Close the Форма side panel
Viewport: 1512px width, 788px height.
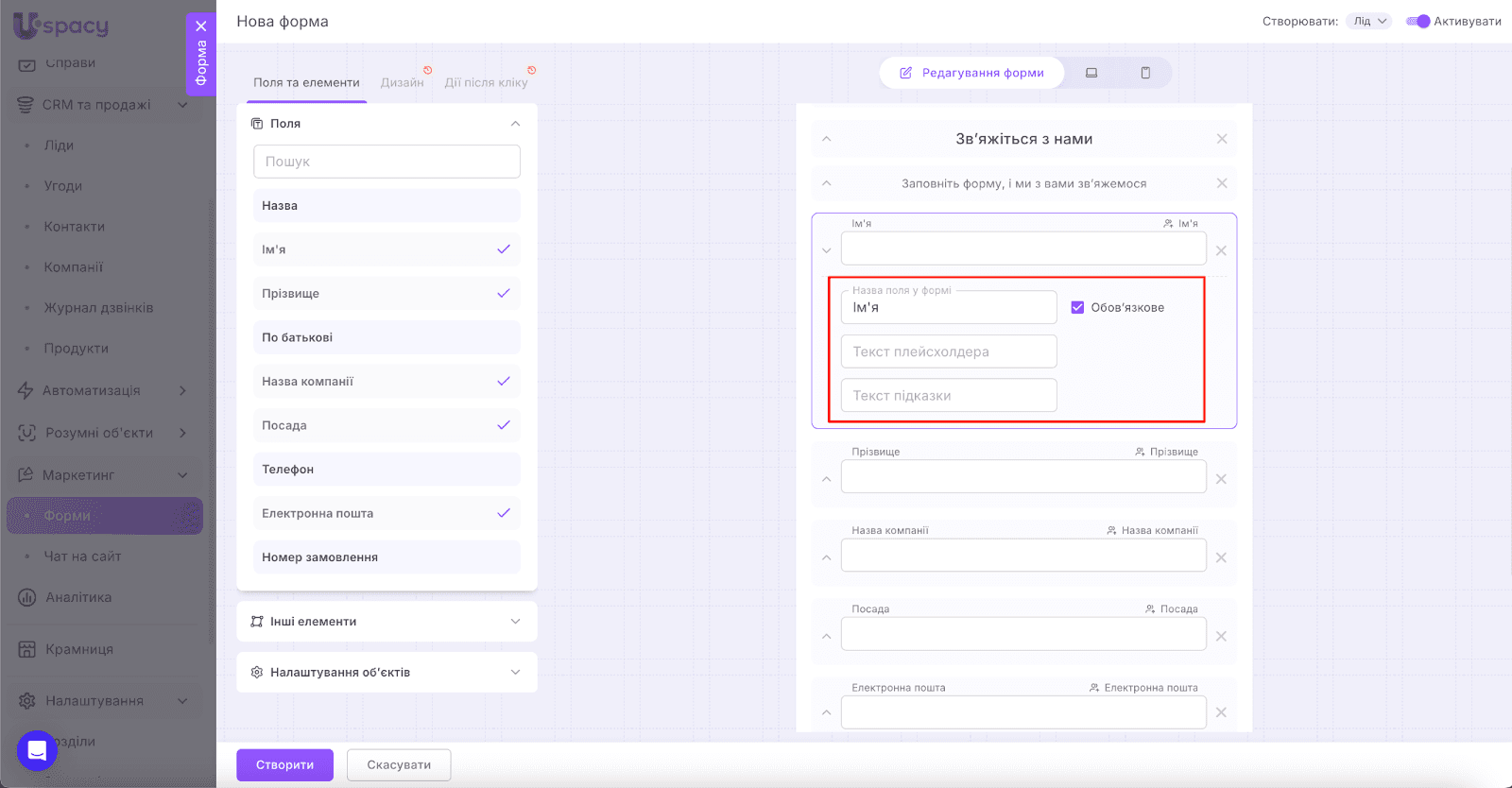[x=201, y=26]
